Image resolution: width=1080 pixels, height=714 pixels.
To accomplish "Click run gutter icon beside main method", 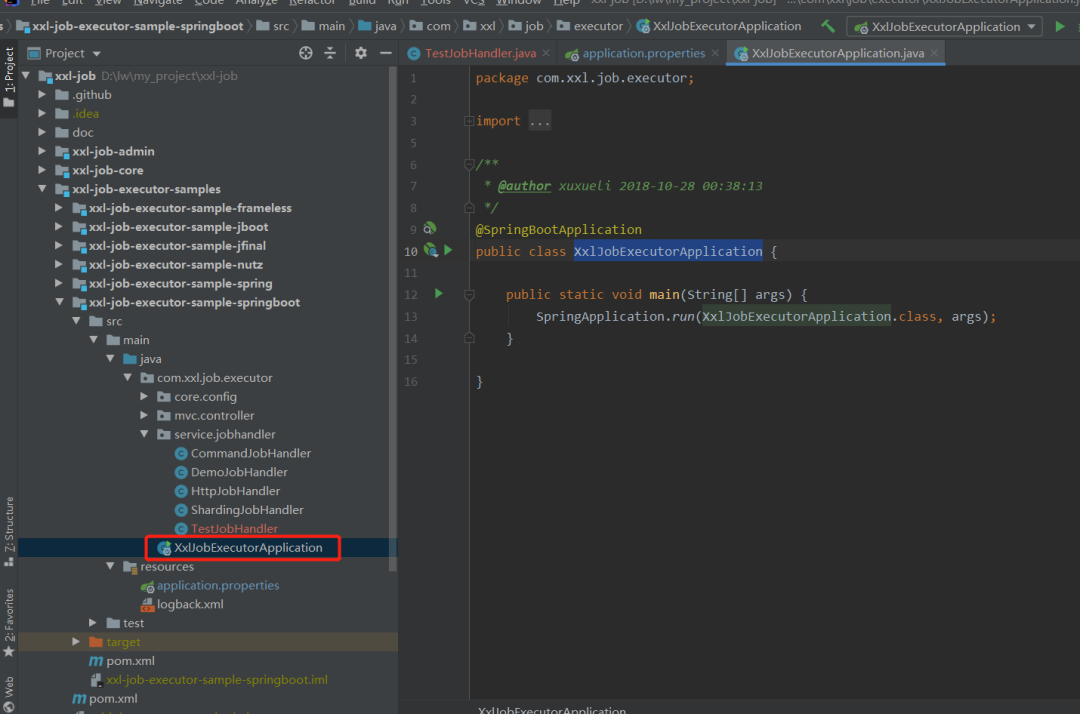I will [x=438, y=294].
